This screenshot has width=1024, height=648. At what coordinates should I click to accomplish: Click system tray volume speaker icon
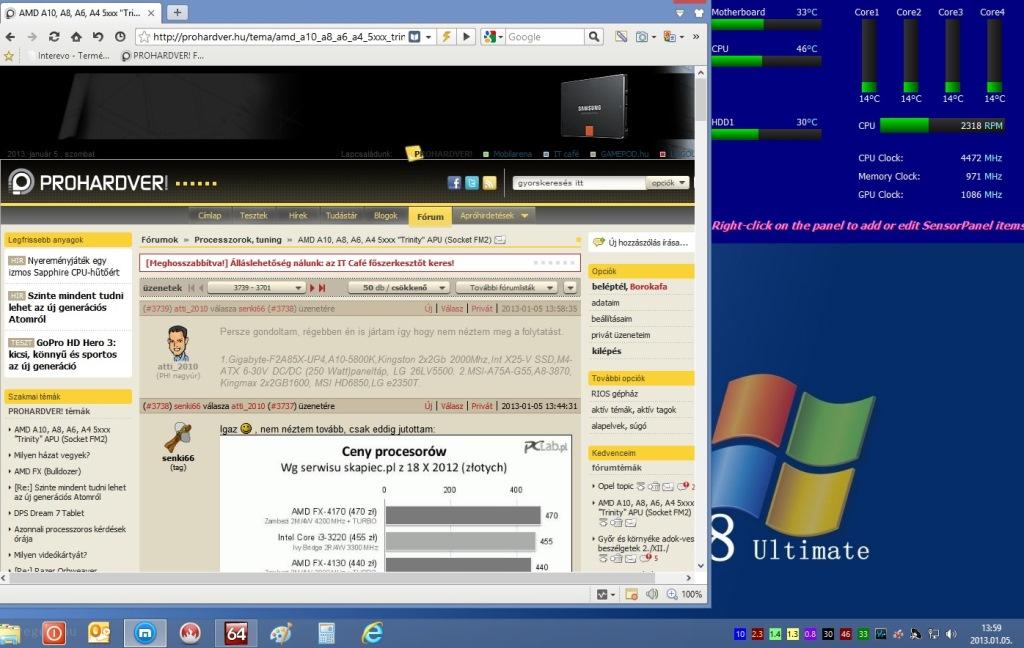pyautogui.click(x=952, y=634)
